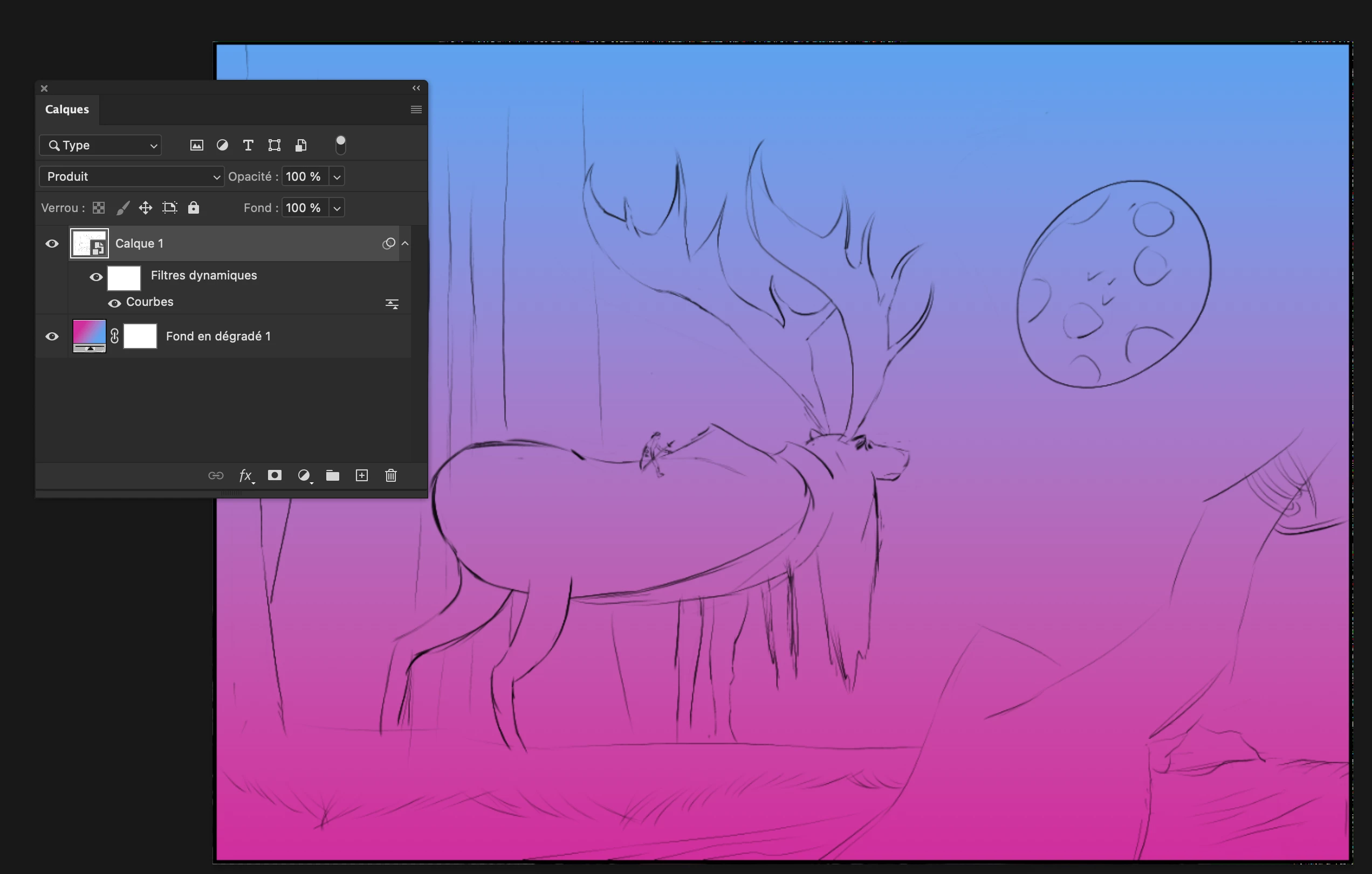The image size is (1372, 874).
Task: Toggle the layer filtering switch
Action: [x=340, y=145]
